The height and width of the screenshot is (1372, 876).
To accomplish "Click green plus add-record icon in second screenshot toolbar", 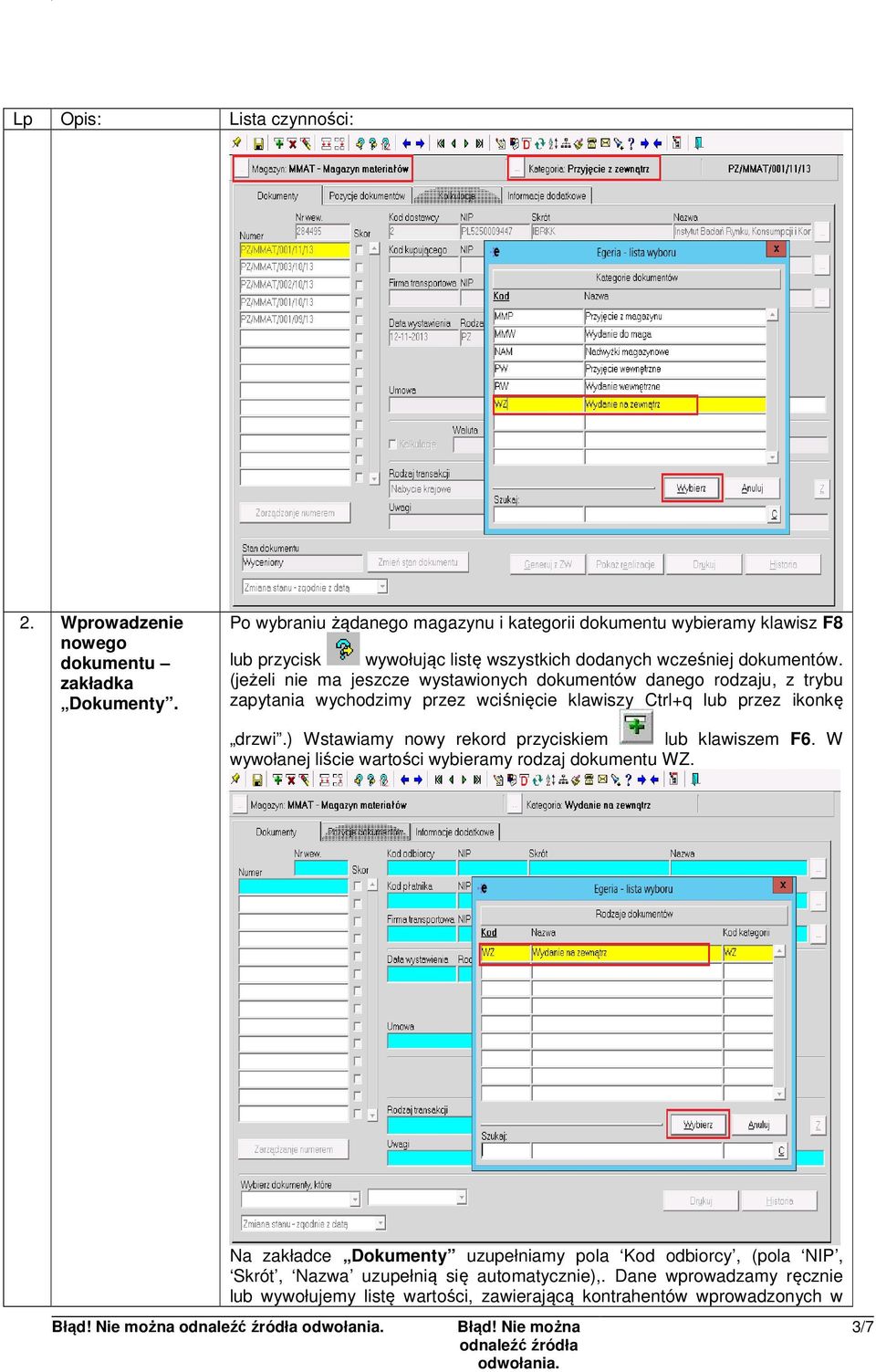I will click(x=277, y=780).
